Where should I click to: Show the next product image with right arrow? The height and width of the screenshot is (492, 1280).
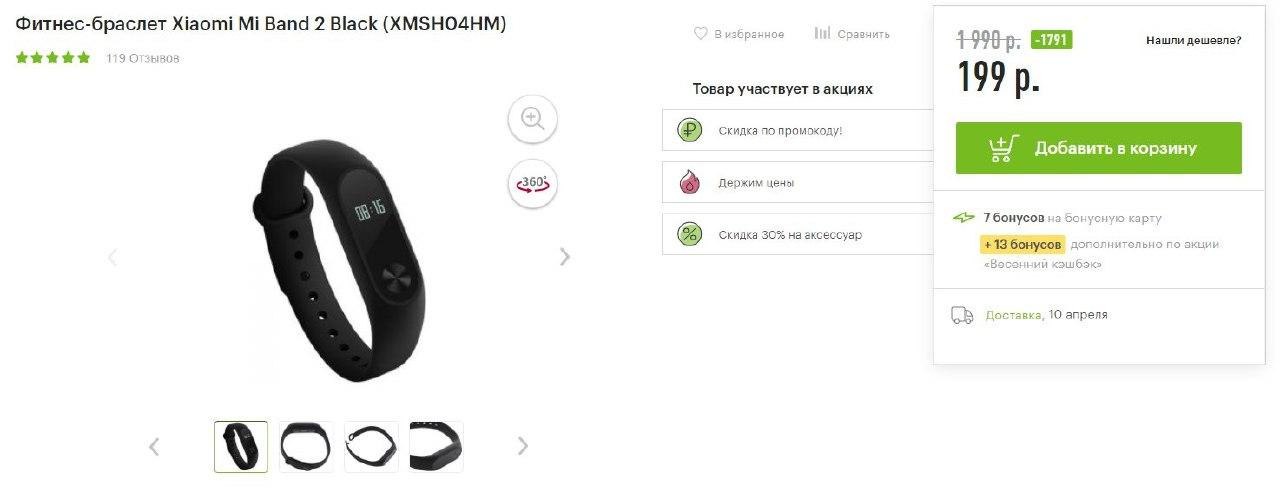[x=565, y=257]
